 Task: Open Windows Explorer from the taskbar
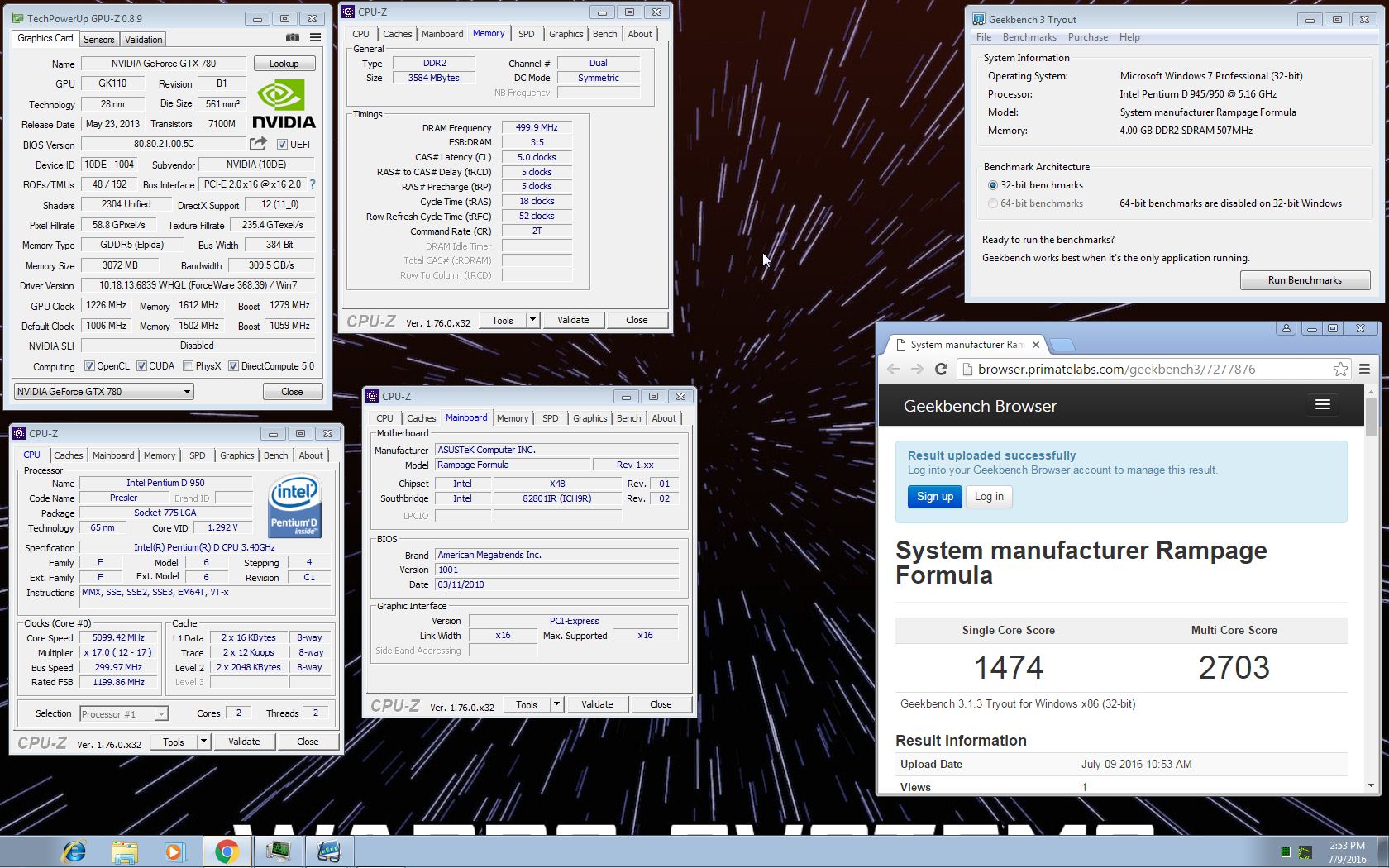pyautogui.click(x=125, y=851)
